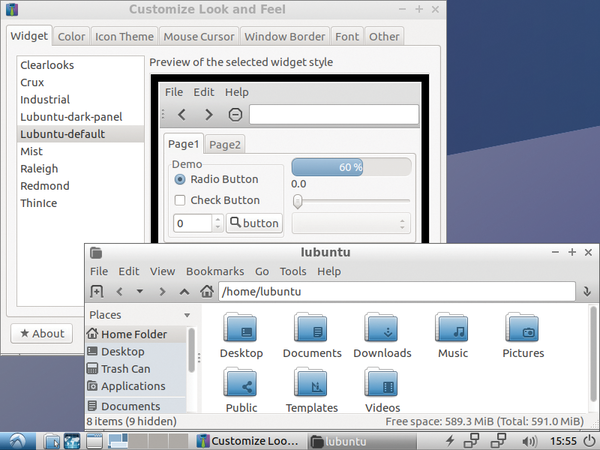Select the Clearlooks widget theme
The height and width of the screenshot is (450, 600).
tap(80, 65)
